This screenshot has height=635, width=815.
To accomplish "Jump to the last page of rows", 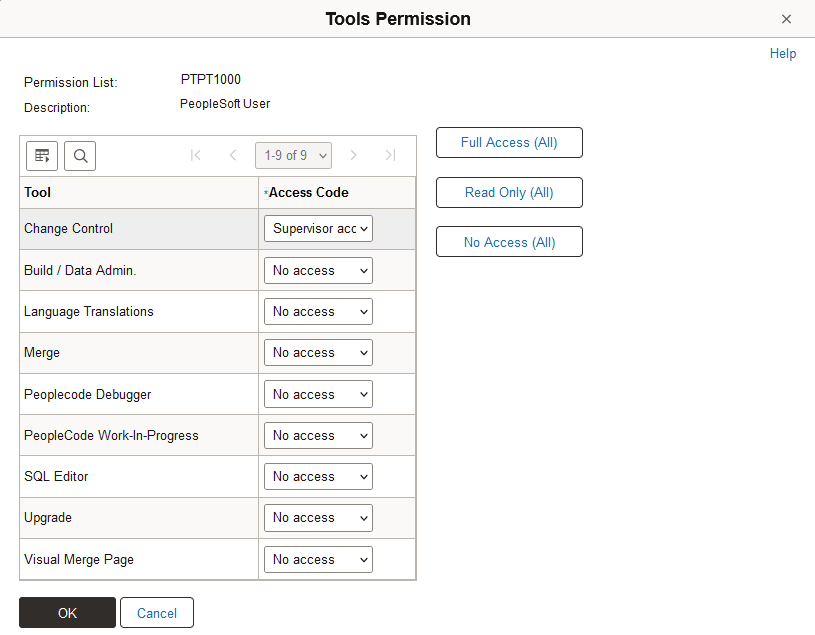I will 390,155.
